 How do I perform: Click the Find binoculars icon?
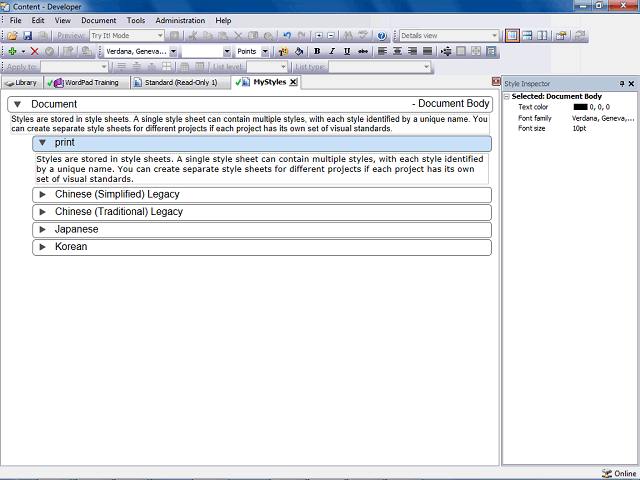[348, 36]
